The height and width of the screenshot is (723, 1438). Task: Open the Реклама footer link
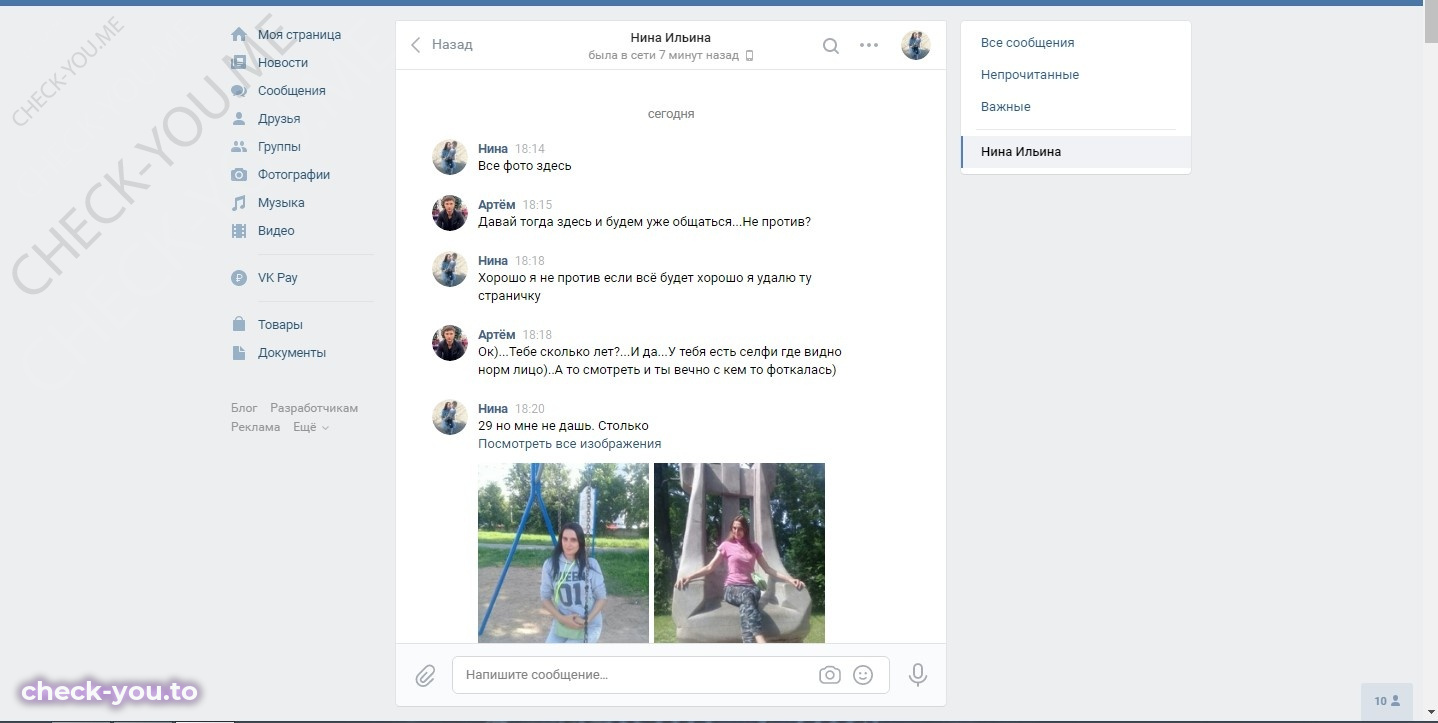256,427
